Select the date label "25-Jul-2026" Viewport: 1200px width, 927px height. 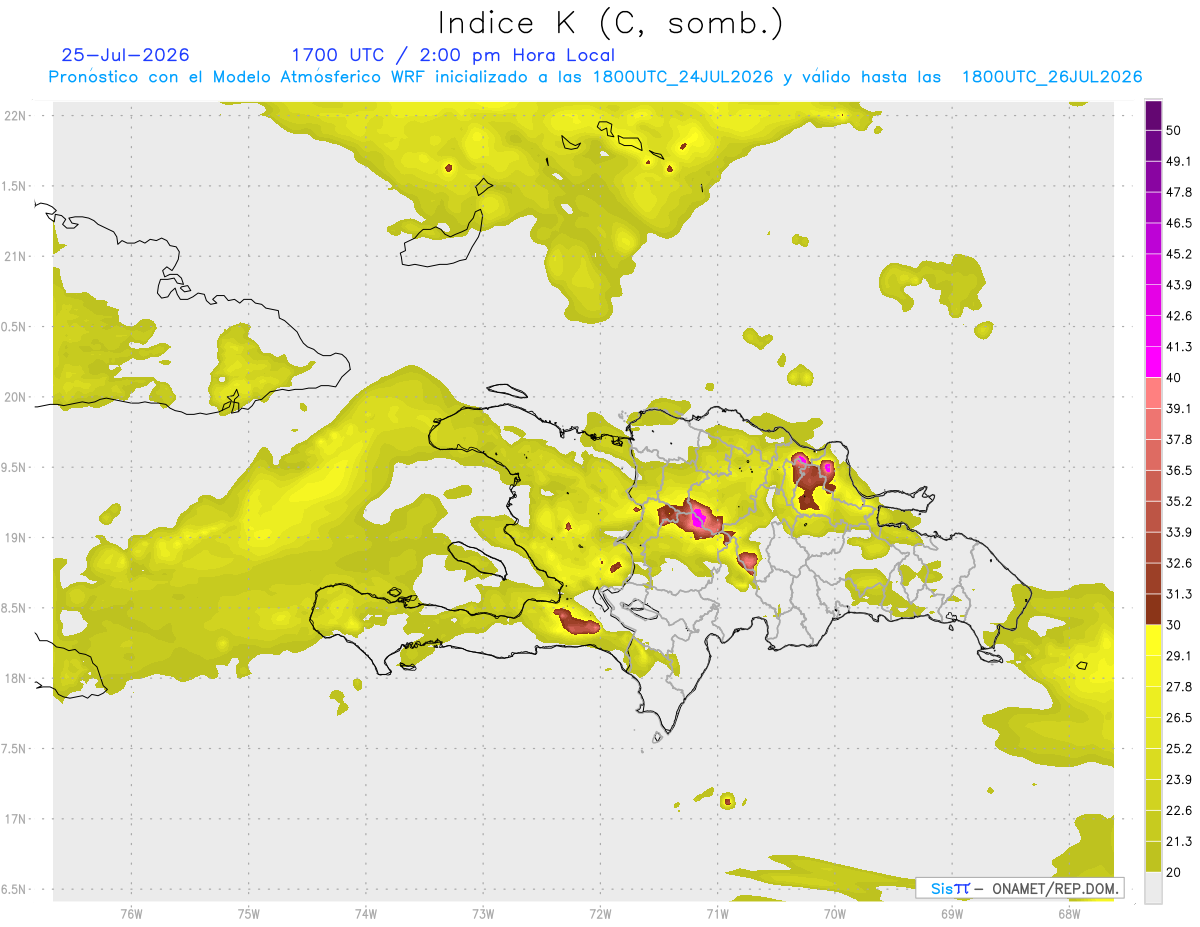pyautogui.click(x=125, y=55)
